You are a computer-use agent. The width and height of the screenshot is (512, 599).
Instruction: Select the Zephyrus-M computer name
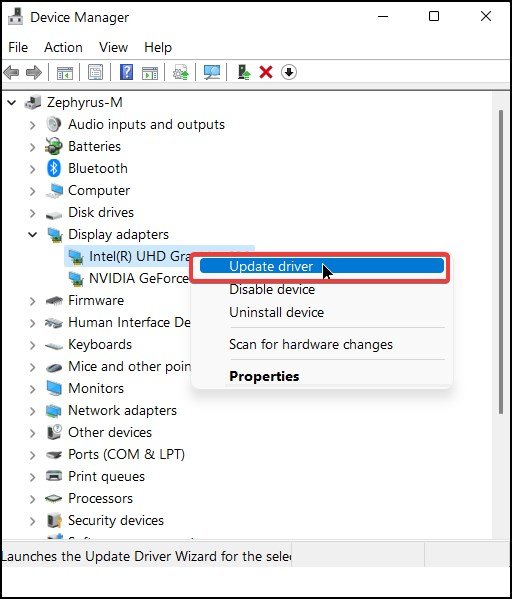(x=84, y=102)
